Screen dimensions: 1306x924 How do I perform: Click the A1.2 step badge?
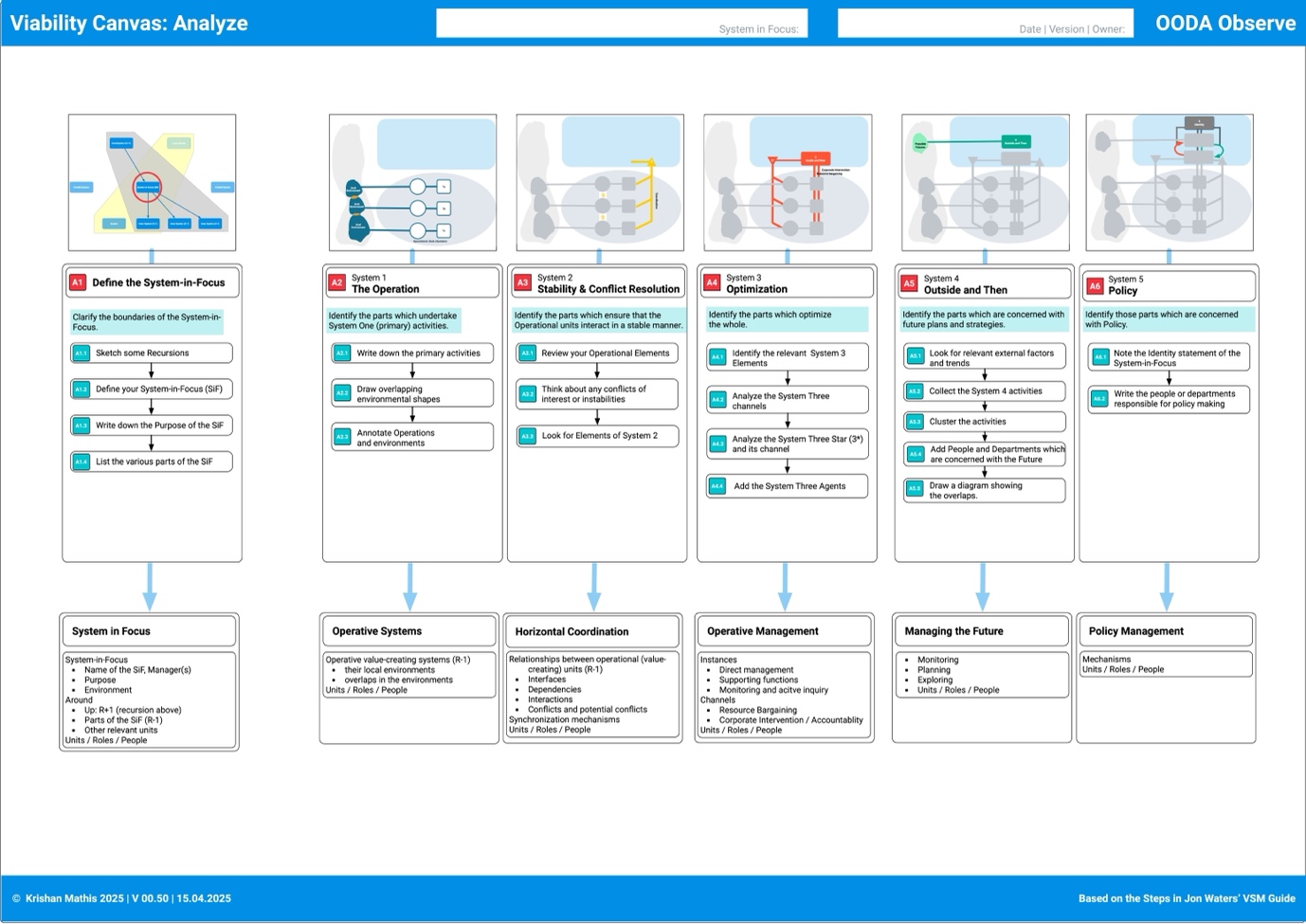click(80, 389)
